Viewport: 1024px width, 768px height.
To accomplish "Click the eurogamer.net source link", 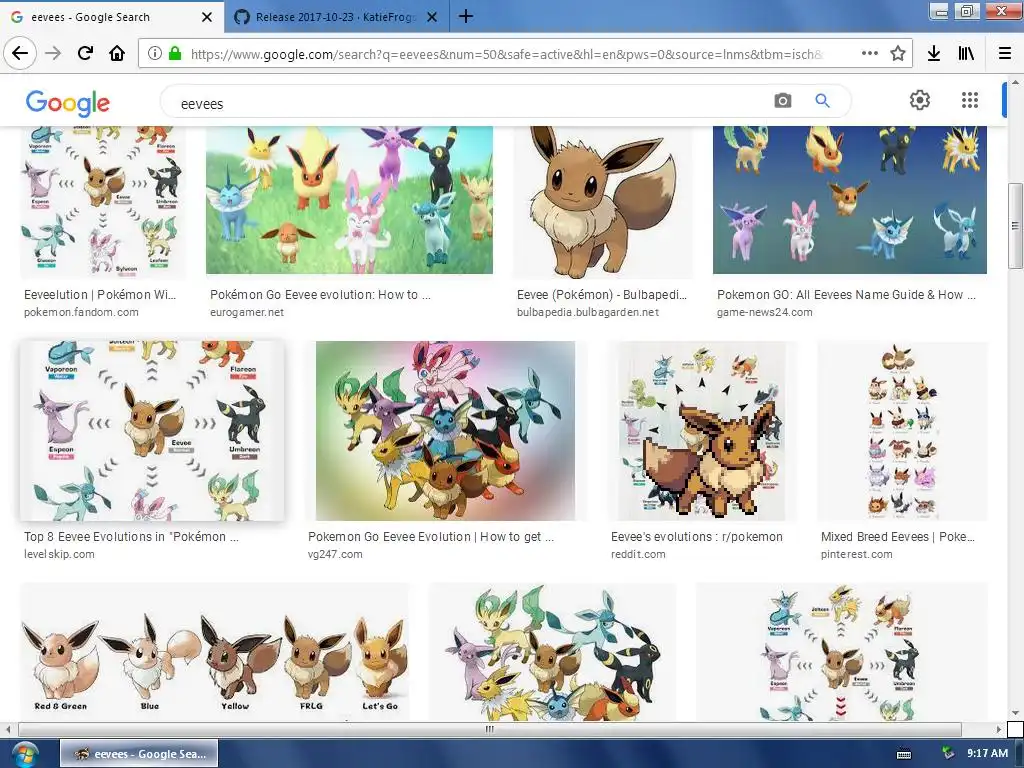I will tap(247, 312).
